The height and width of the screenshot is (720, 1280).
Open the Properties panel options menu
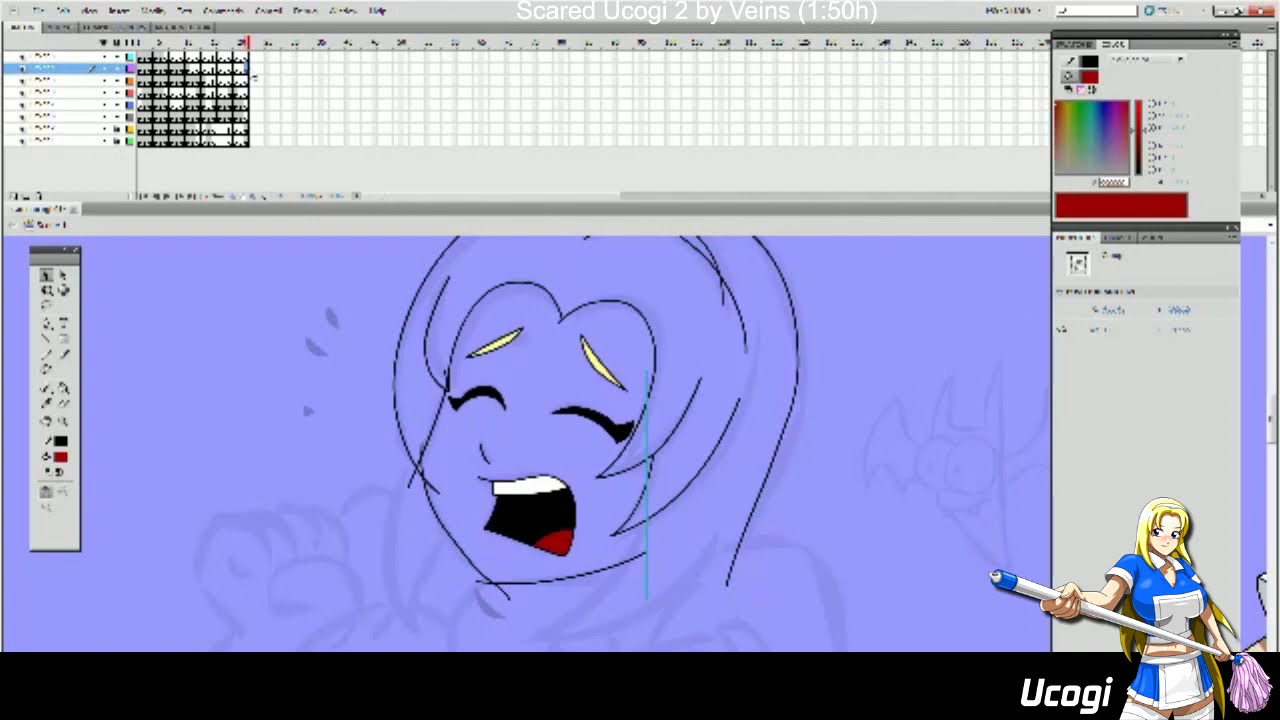(1233, 238)
